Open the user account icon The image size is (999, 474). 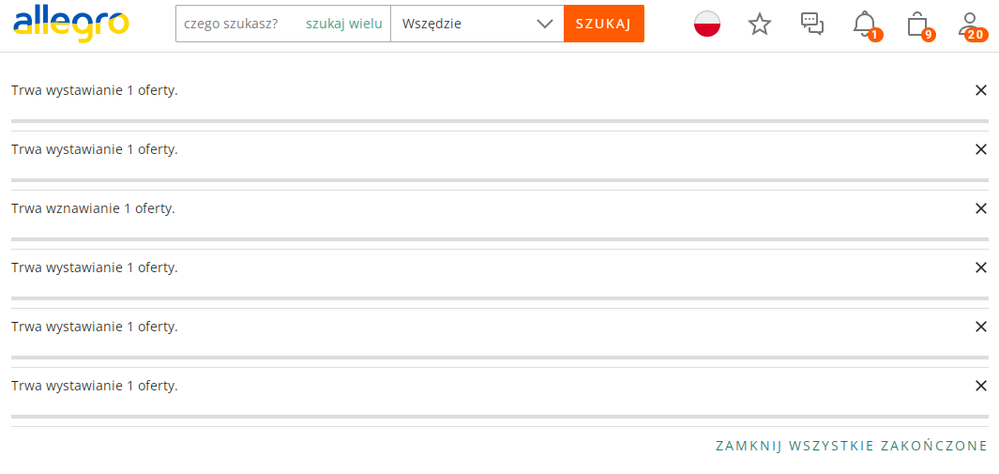[x=968, y=24]
